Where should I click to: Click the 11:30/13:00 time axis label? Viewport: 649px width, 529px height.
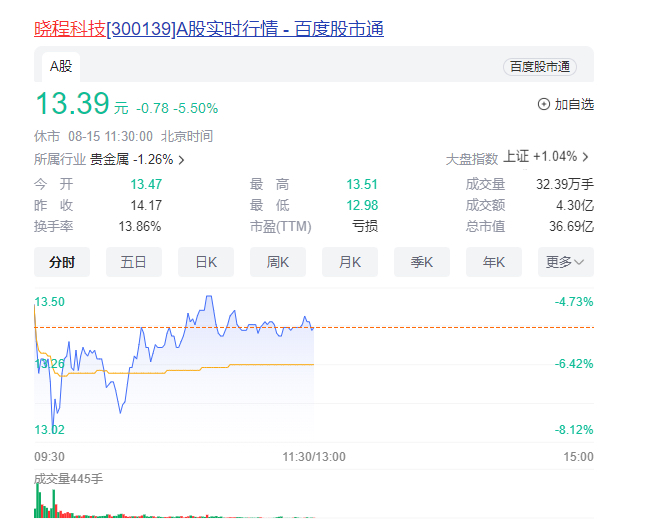pos(314,457)
